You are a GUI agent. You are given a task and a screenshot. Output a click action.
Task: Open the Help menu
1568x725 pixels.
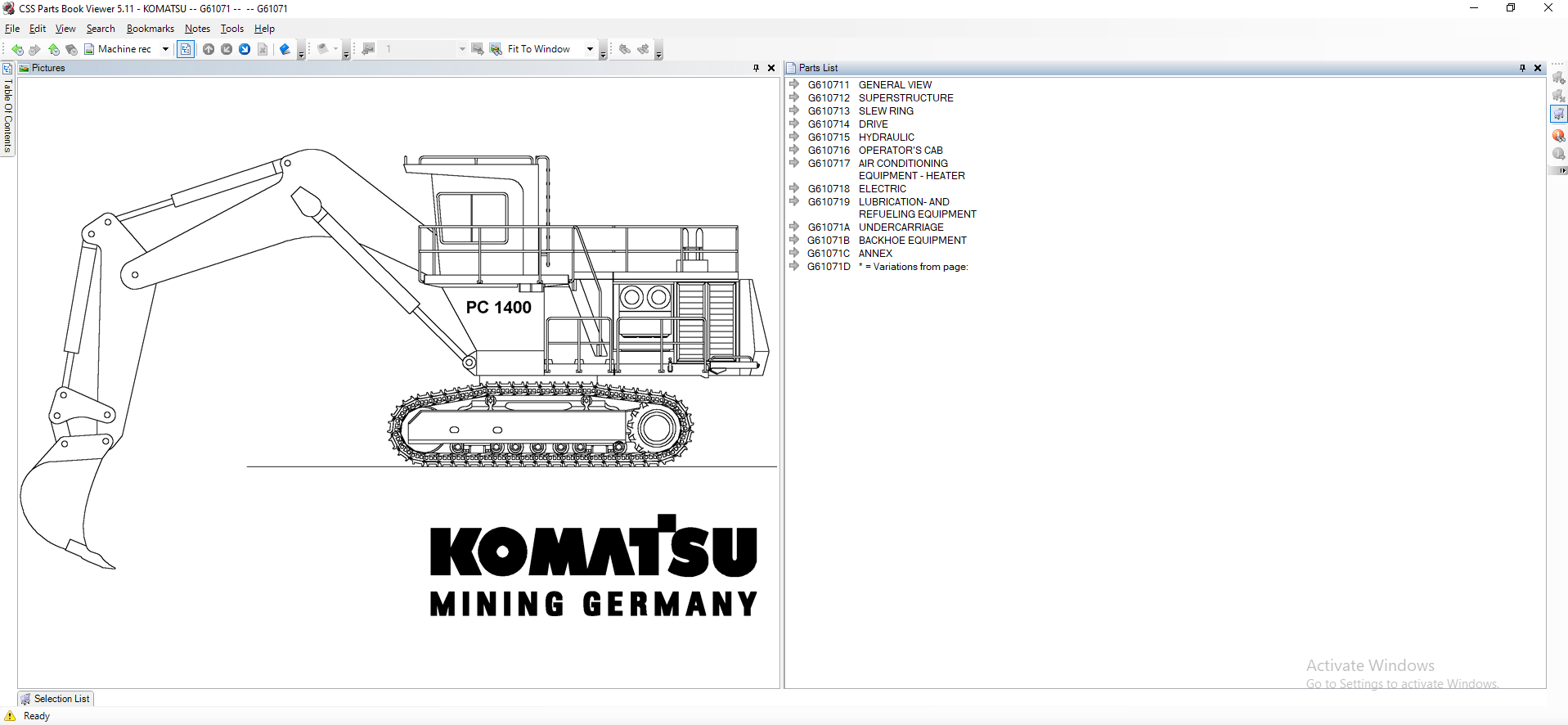tap(264, 29)
